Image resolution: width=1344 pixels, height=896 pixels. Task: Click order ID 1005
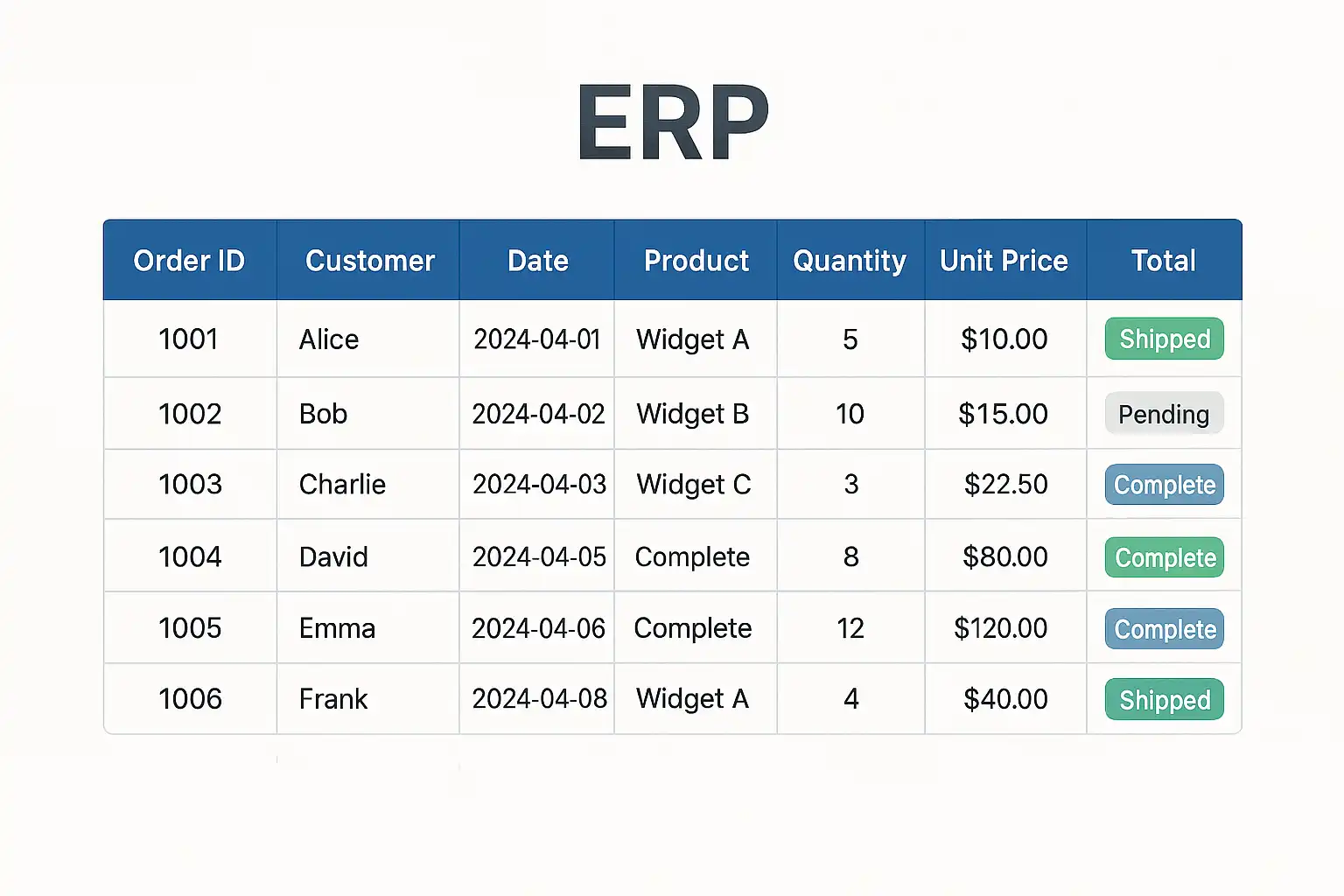click(190, 628)
